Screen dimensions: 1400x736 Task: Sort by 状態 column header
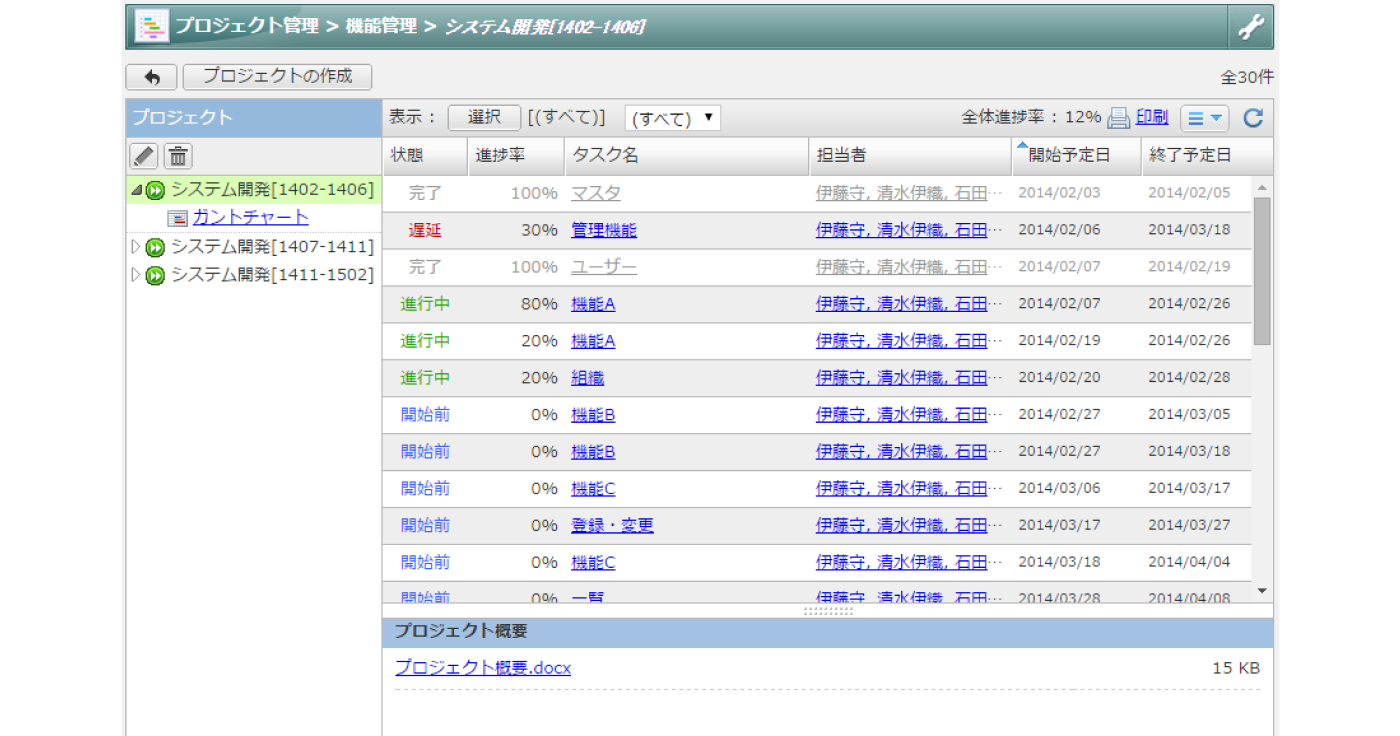point(426,156)
